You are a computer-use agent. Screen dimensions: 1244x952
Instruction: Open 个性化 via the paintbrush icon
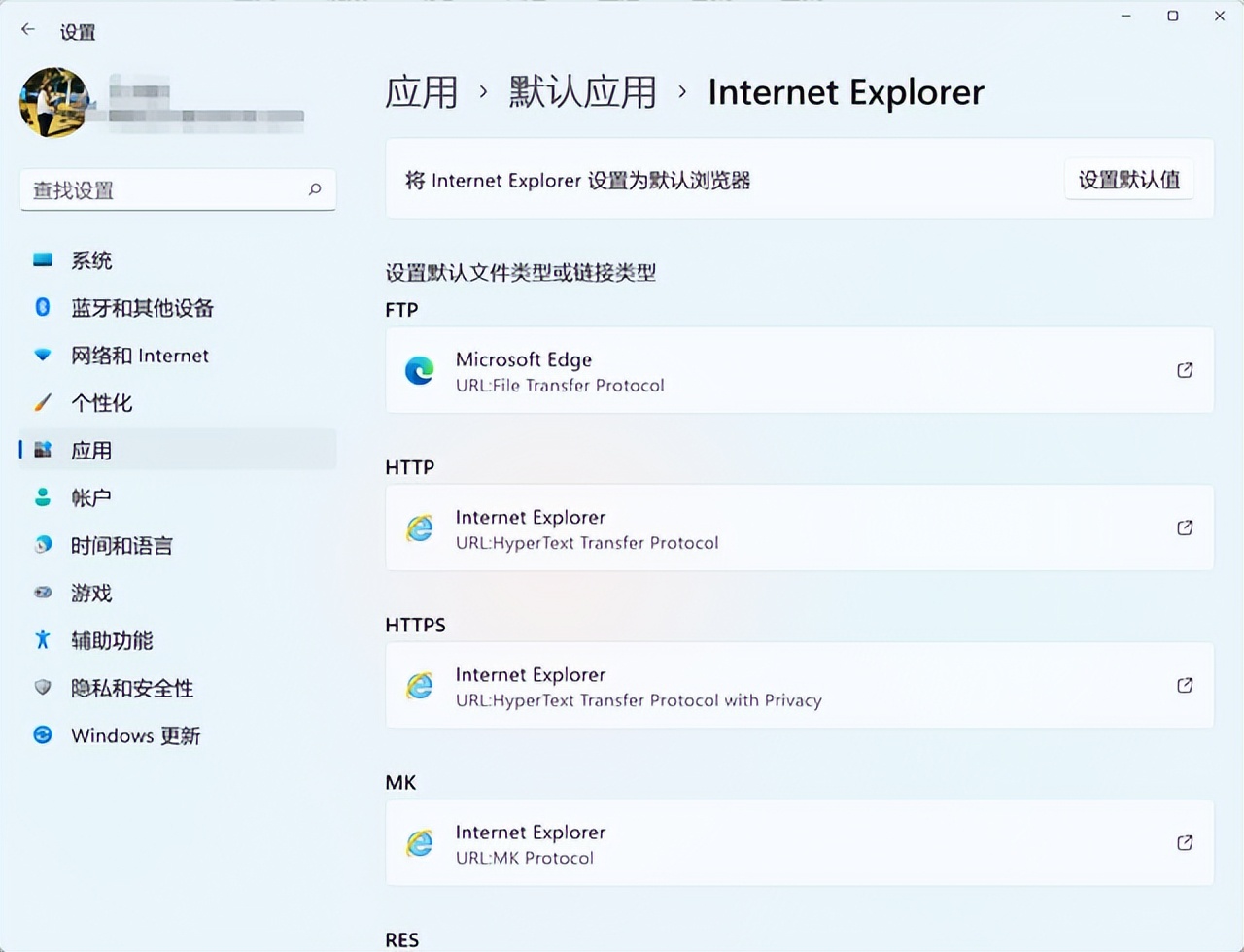tap(43, 402)
